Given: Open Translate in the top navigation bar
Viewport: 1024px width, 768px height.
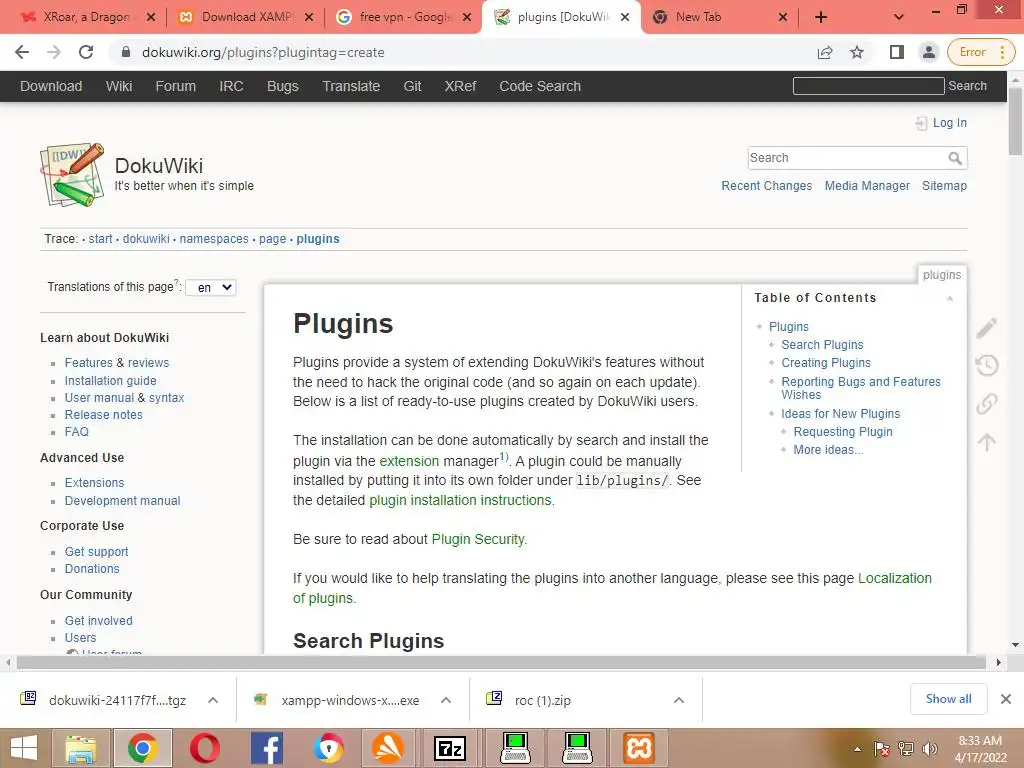Looking at the screenshot, I should click(351, 86).
